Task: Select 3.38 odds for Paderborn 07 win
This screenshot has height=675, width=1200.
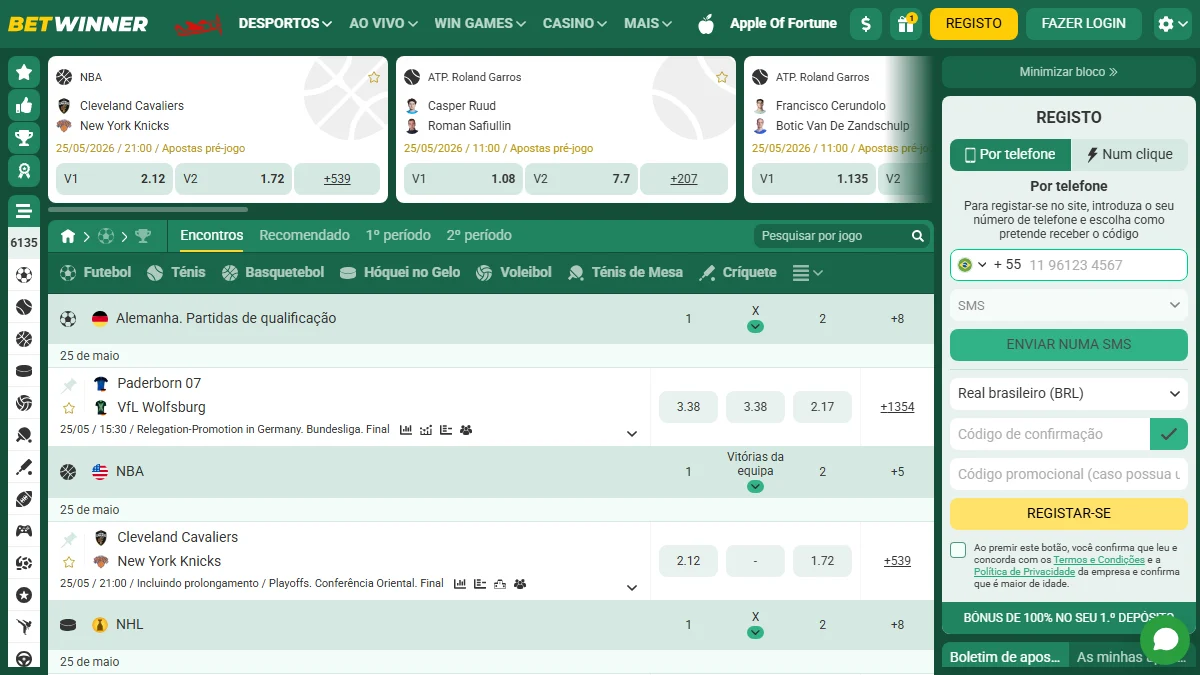Action: click(688, 407)
